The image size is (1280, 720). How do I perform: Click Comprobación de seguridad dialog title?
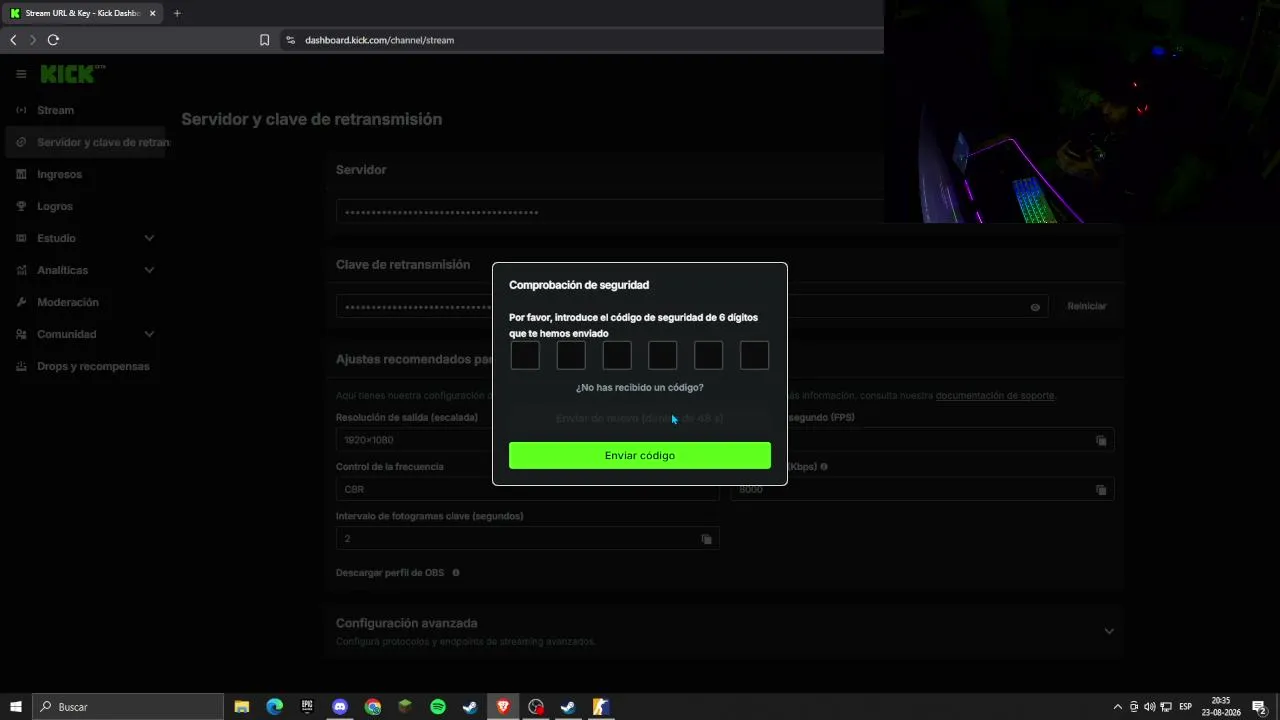[x=579, y=285]
